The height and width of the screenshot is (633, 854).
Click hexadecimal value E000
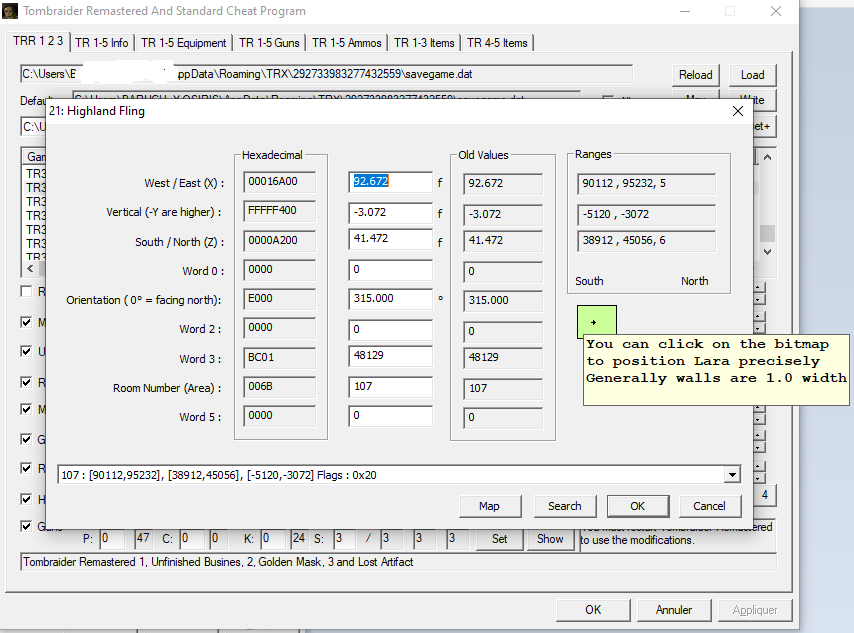point(279,299)
